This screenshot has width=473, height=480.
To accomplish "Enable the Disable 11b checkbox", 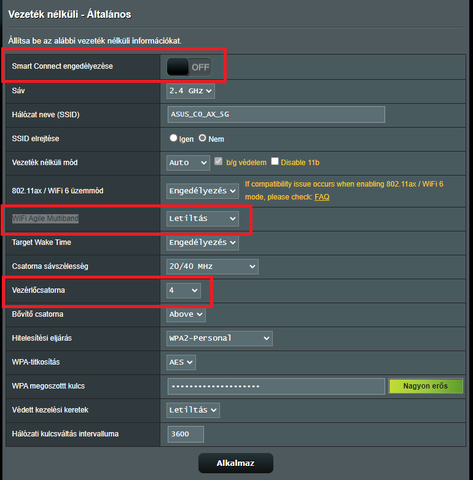I will click(x=275, y=161).
